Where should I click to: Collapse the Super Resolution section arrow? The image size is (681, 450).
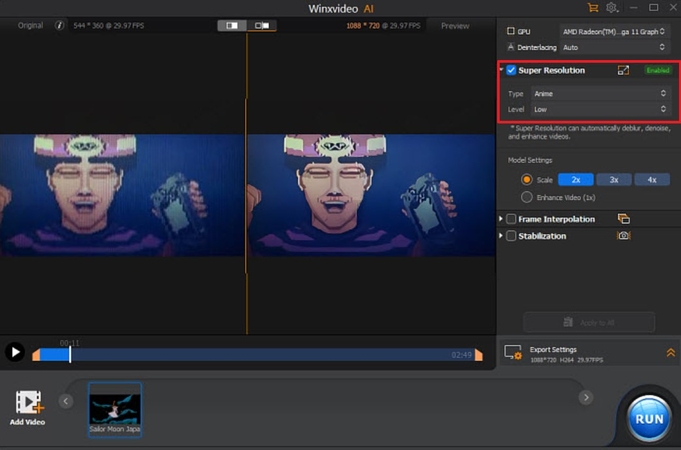coord(501,69)
